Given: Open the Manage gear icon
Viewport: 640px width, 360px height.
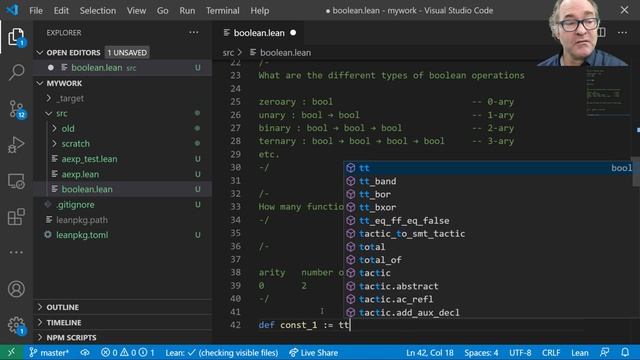Looking at the screenshot, I should 16,325.
